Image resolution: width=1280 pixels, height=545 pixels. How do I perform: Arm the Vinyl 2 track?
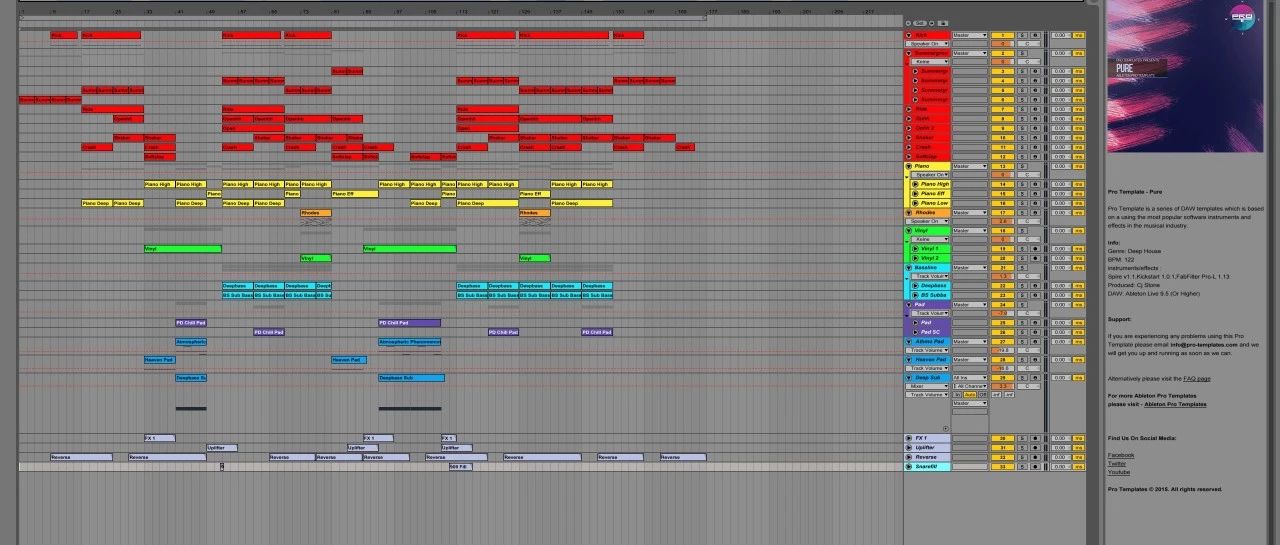point(1035,258)
